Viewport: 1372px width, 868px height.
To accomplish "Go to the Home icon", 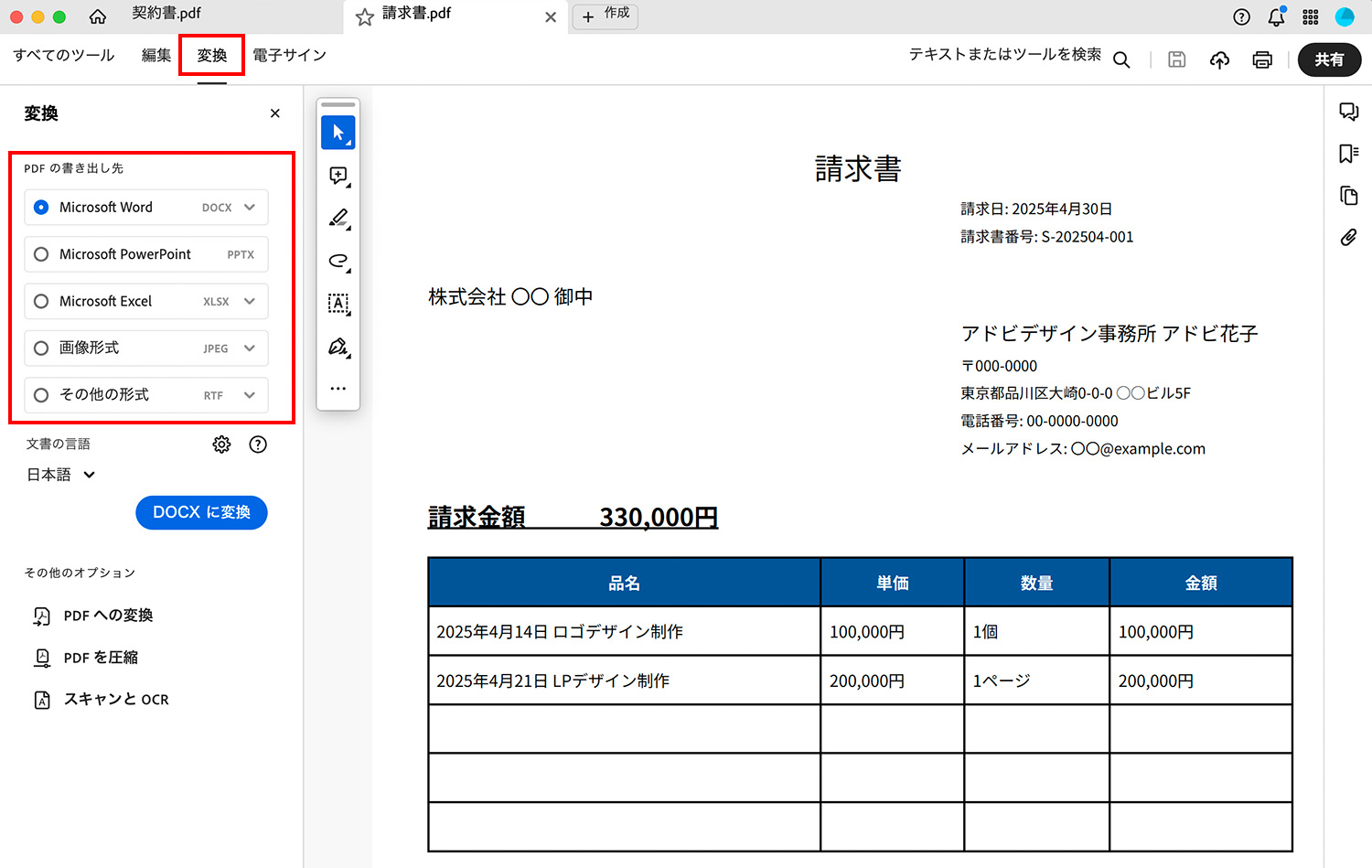I will (x=98, y=16).
